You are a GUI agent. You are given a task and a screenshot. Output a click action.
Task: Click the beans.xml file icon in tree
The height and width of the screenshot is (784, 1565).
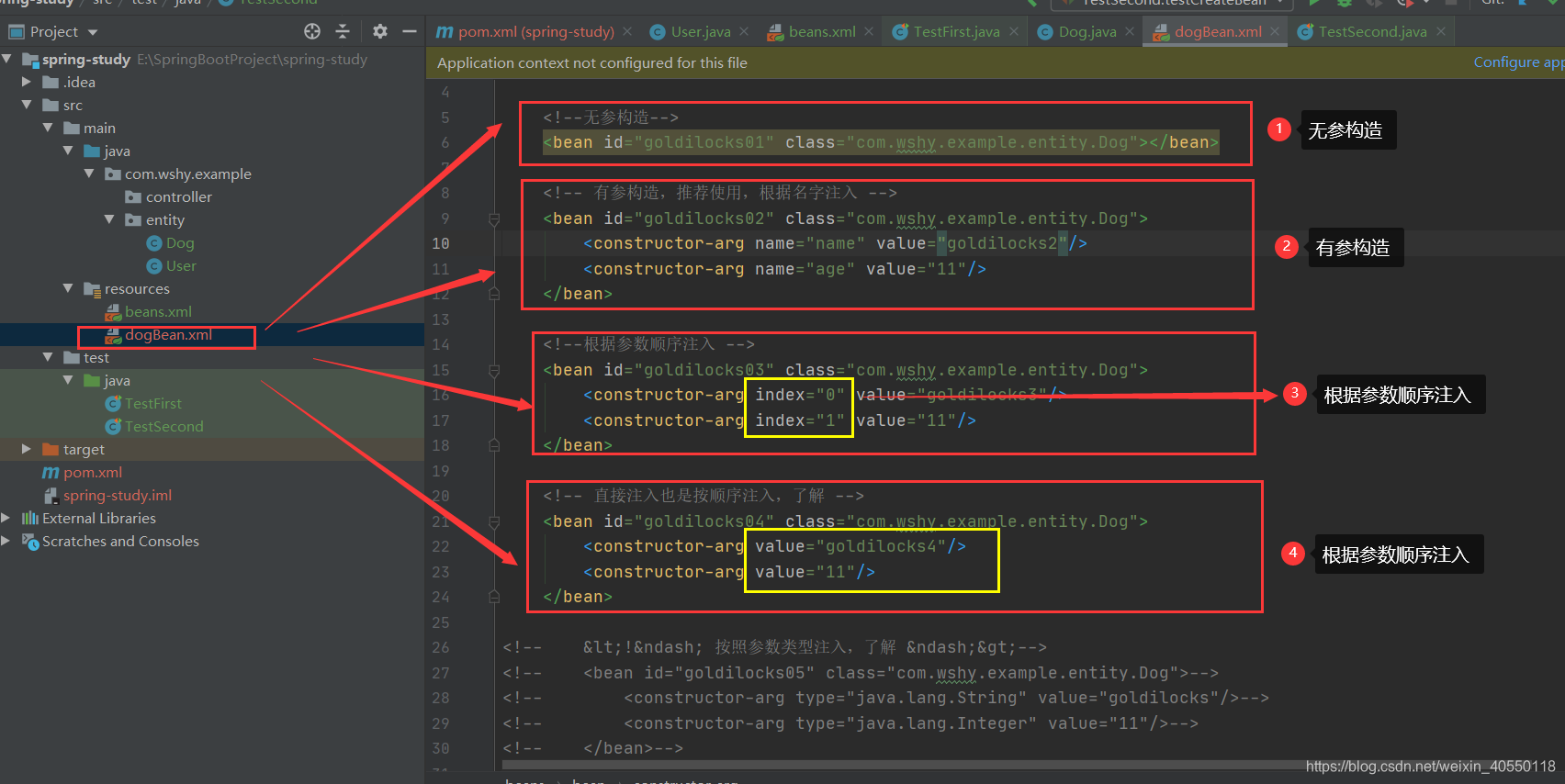pos(113,312)
